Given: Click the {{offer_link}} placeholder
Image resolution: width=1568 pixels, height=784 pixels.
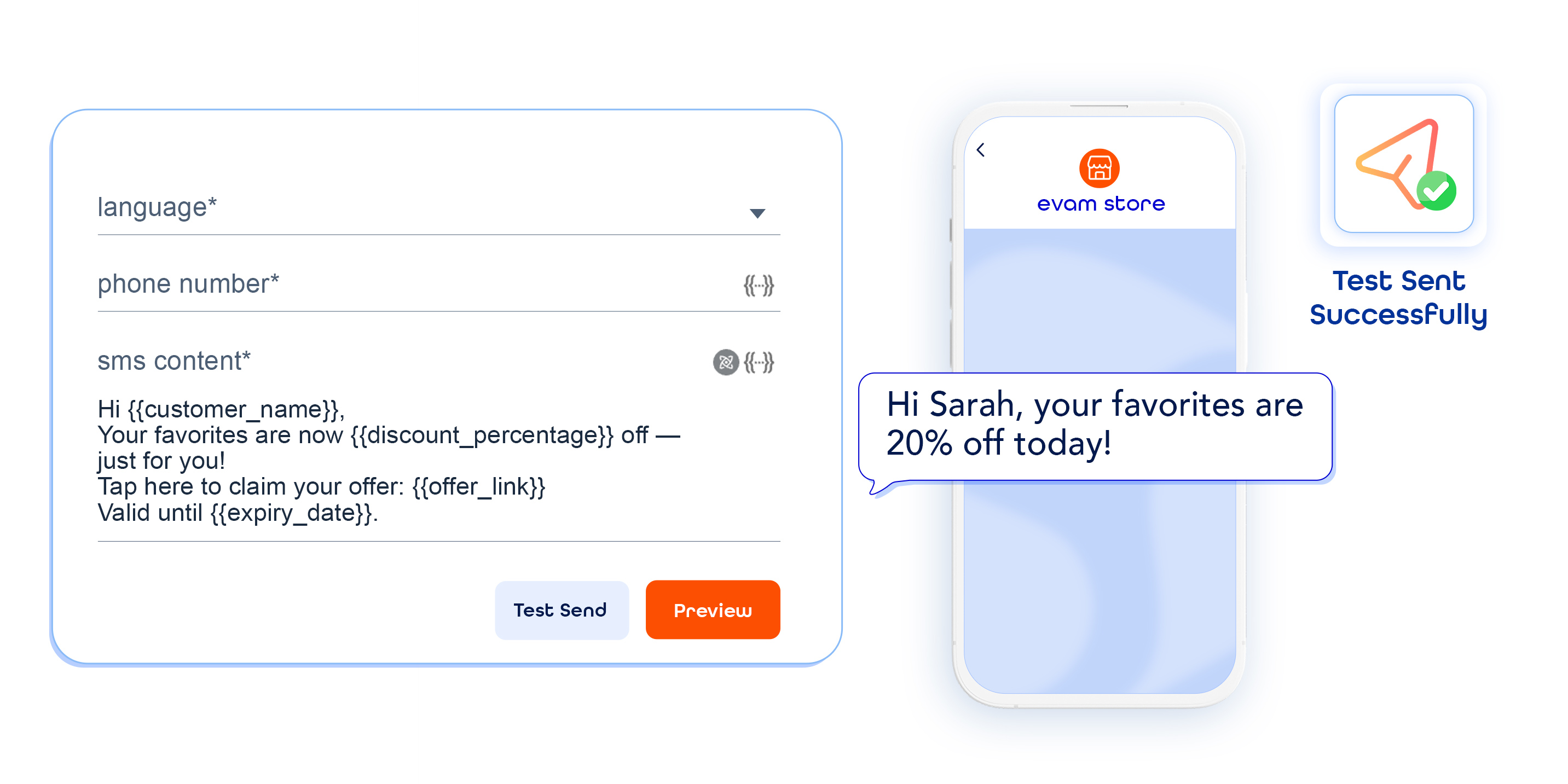Looking at the screenshot, I should [478, 487].
